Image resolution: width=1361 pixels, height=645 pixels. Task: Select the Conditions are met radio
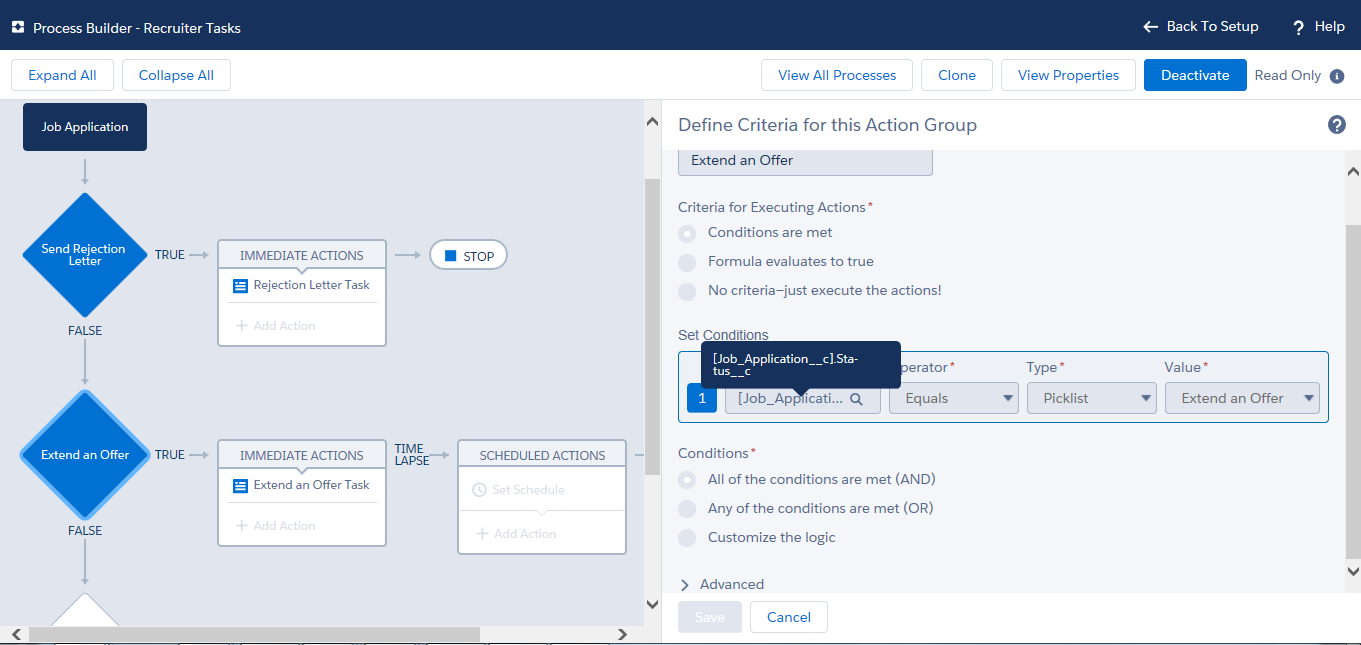point(687,233)
